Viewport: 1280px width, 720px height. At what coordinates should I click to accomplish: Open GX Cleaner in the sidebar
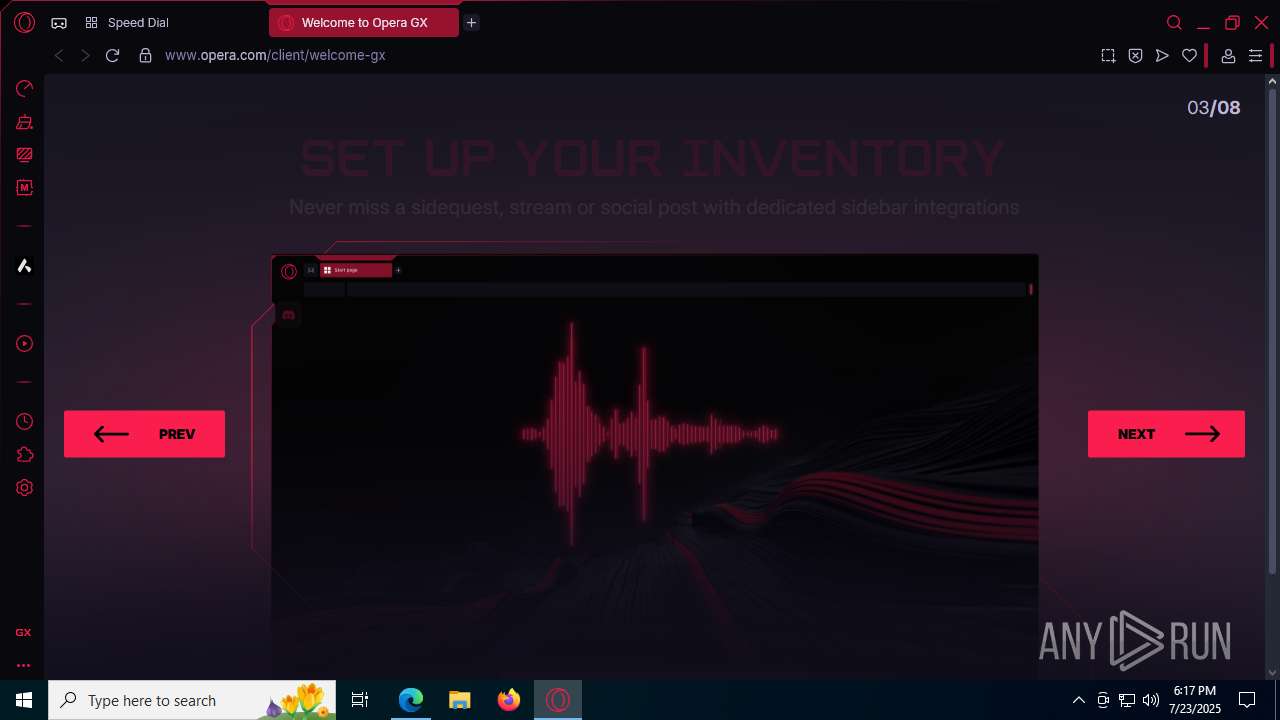click(25, 122)
